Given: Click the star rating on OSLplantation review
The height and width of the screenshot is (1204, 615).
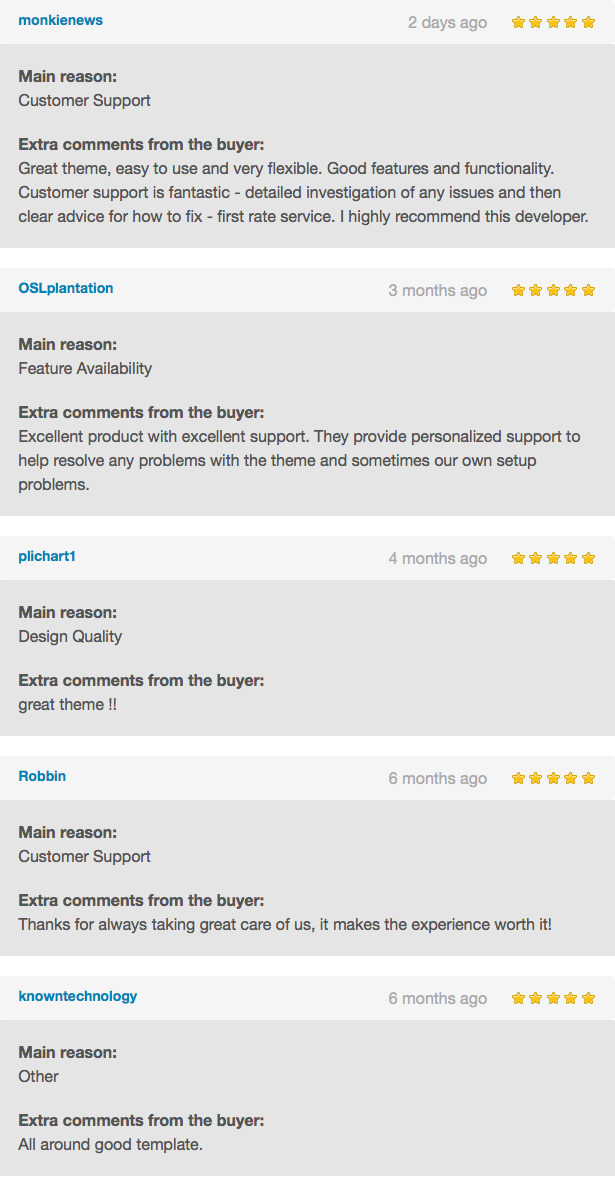Looking at the screenshot, I should coord(553,290).
